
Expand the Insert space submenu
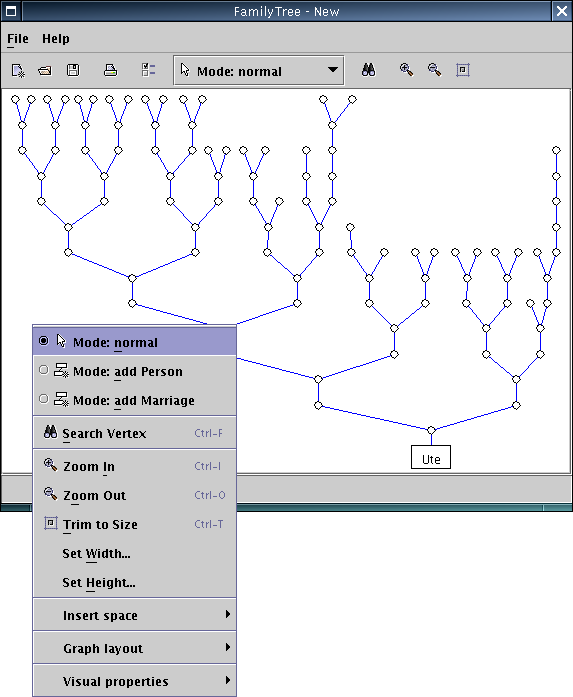tap(134, 615)
